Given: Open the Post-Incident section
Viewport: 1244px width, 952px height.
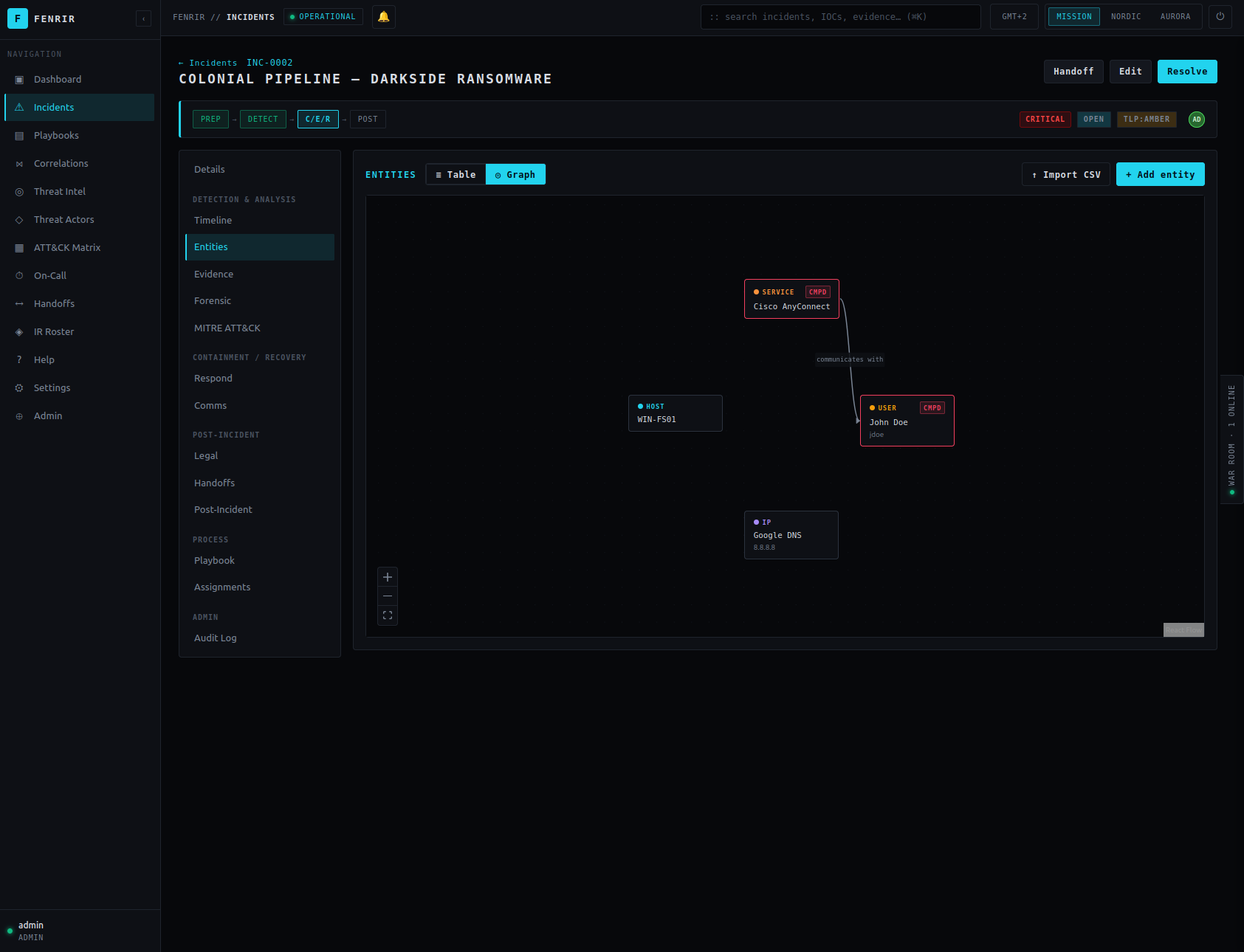Looking at the screenshot, I should 260,510.
